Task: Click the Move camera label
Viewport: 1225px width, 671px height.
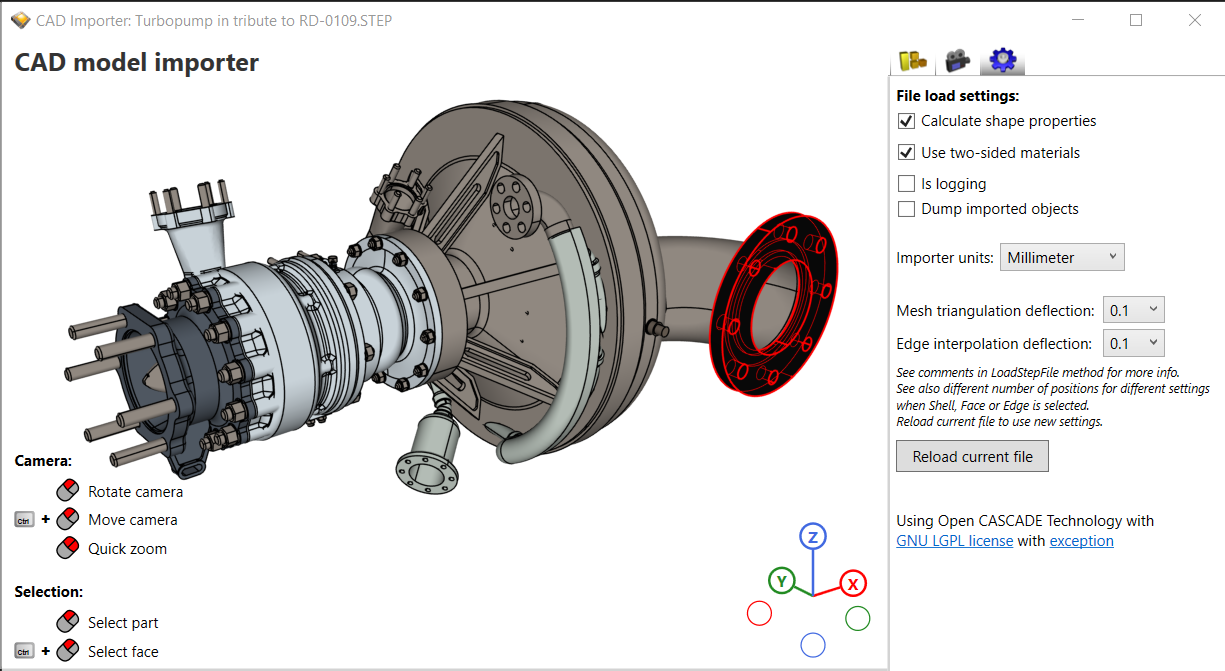Action: coord(133,520)
